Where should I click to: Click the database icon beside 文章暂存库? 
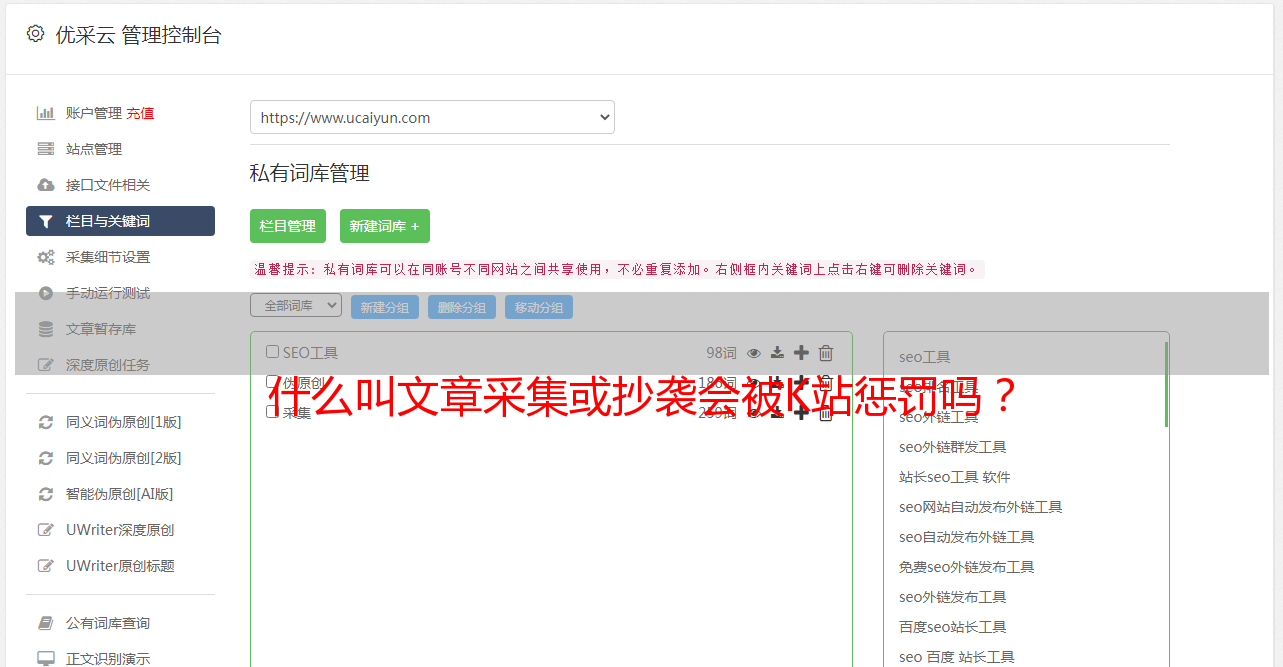[x=45, y=329]
